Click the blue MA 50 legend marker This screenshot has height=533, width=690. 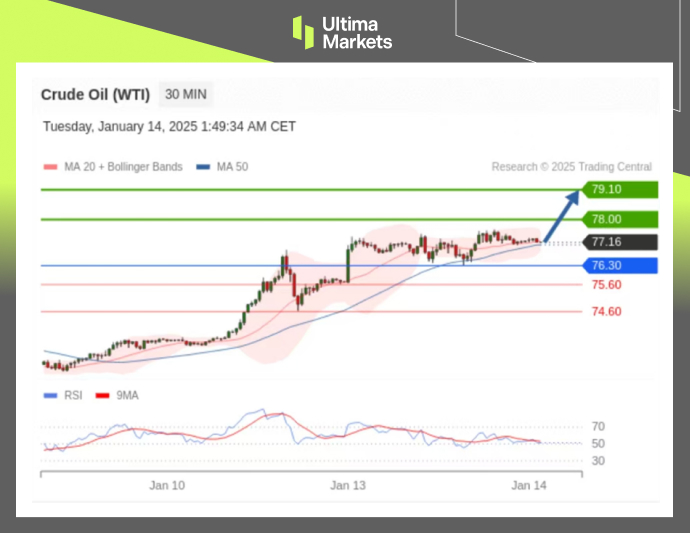(204, 167)
